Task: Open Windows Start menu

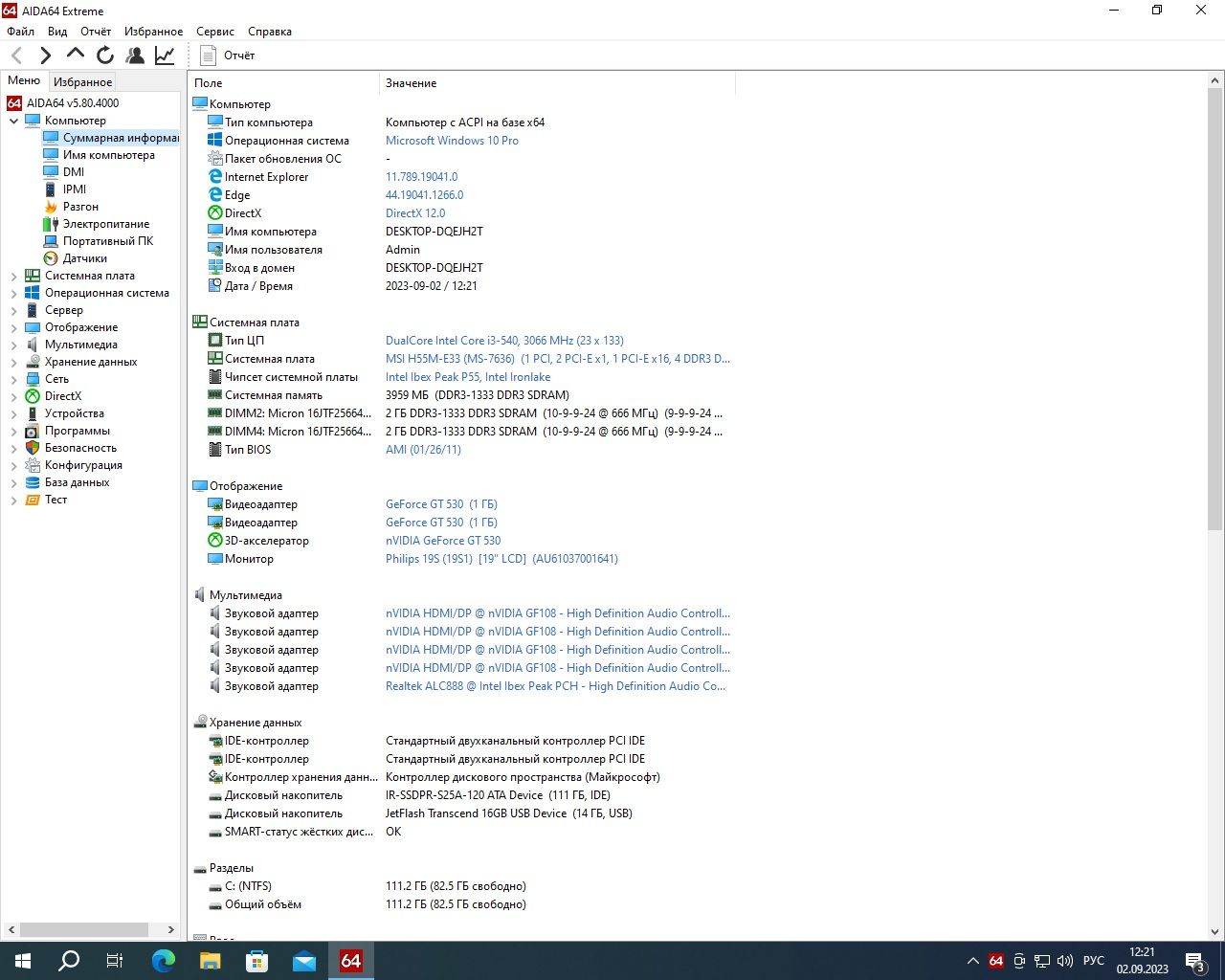Action: [23, 961]
